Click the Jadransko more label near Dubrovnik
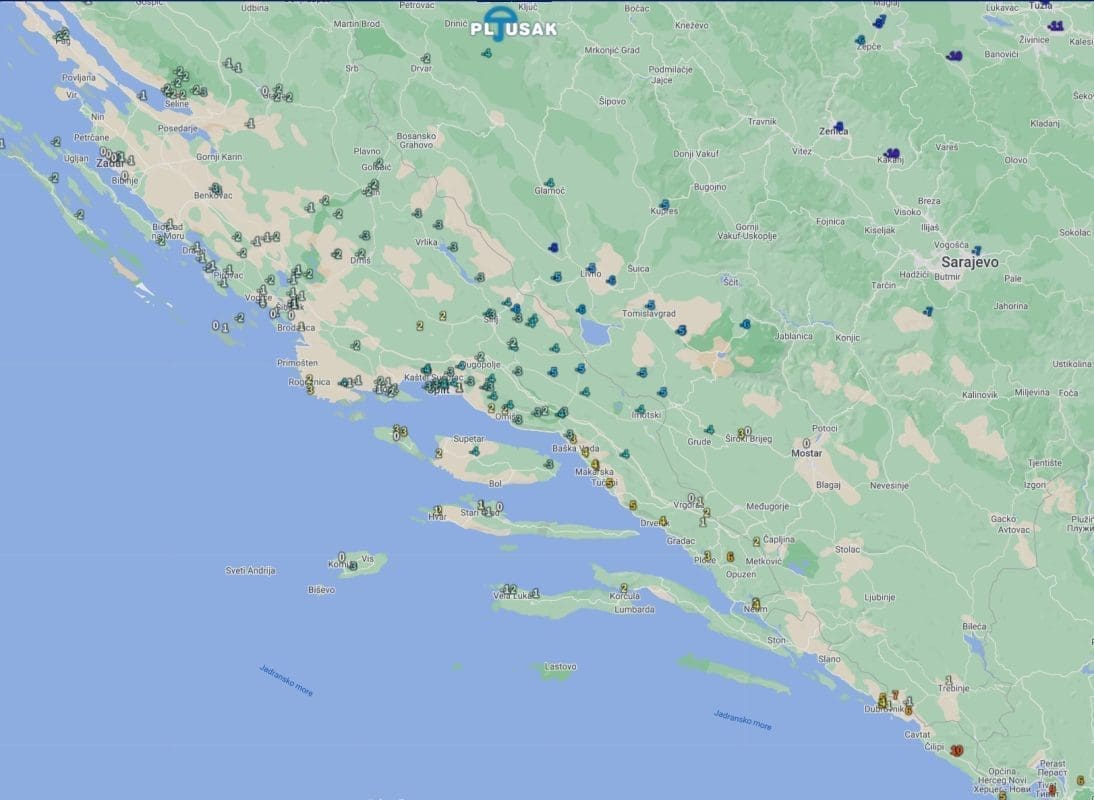Screen dimensions: 1094x800 click(x=742, y=719)
